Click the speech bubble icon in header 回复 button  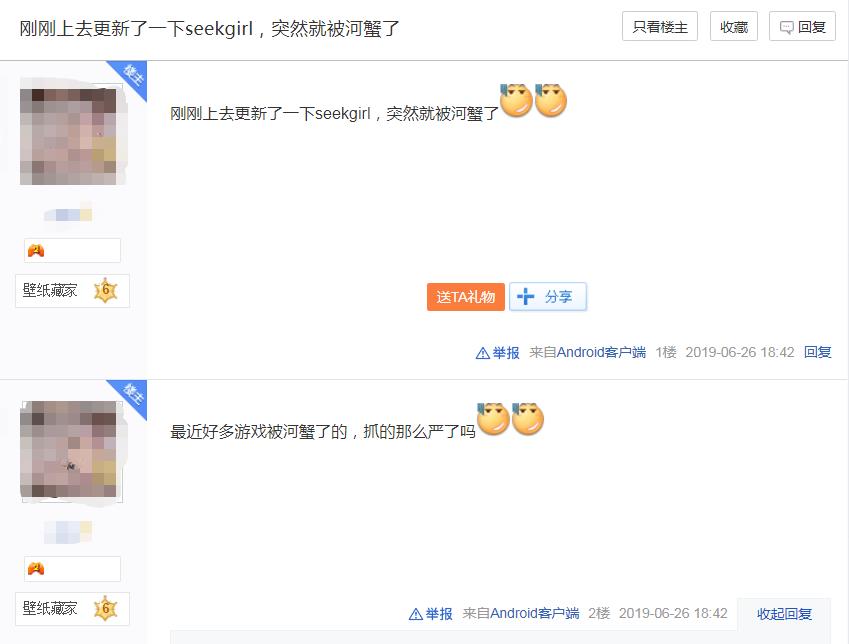[x=786, y=28]
